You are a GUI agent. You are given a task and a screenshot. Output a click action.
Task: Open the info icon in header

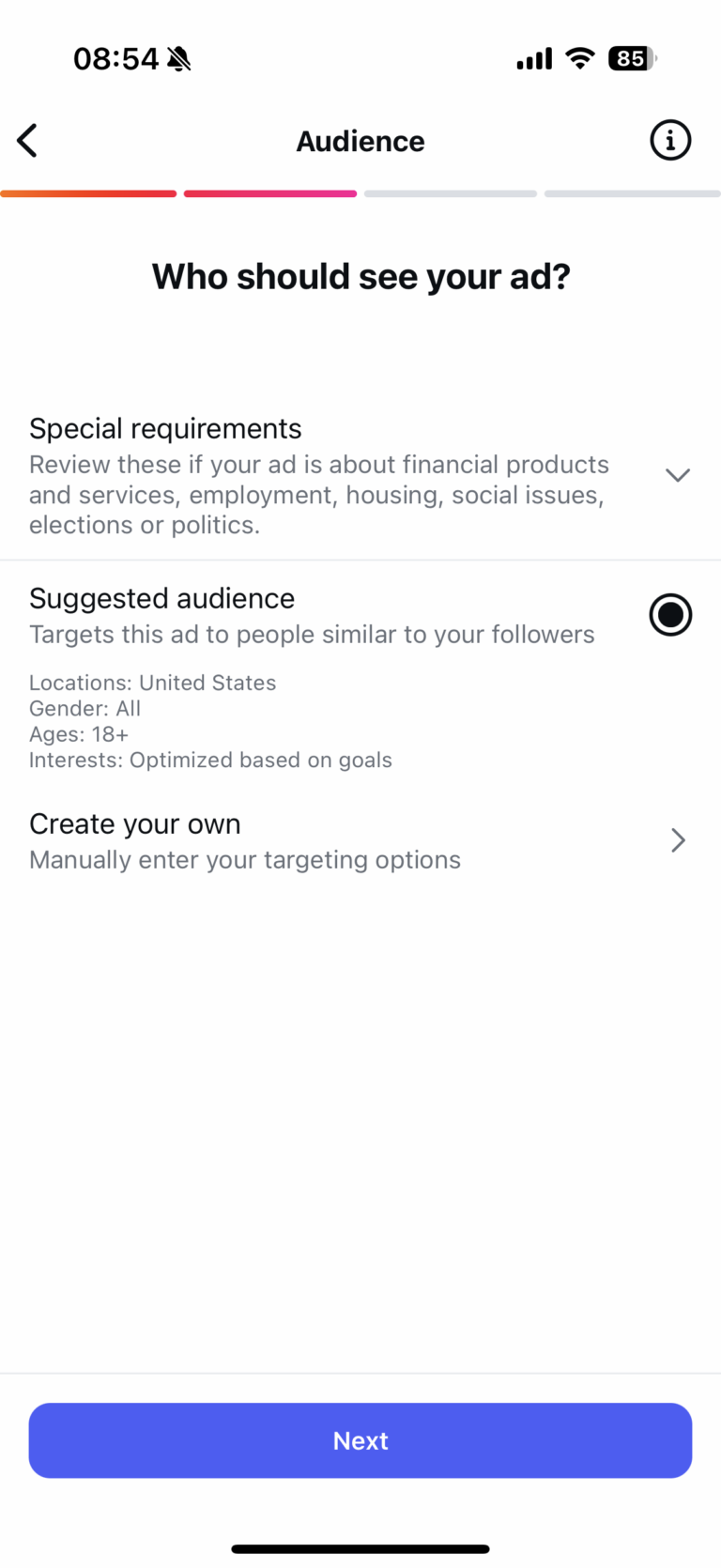[x=670, y=141]
